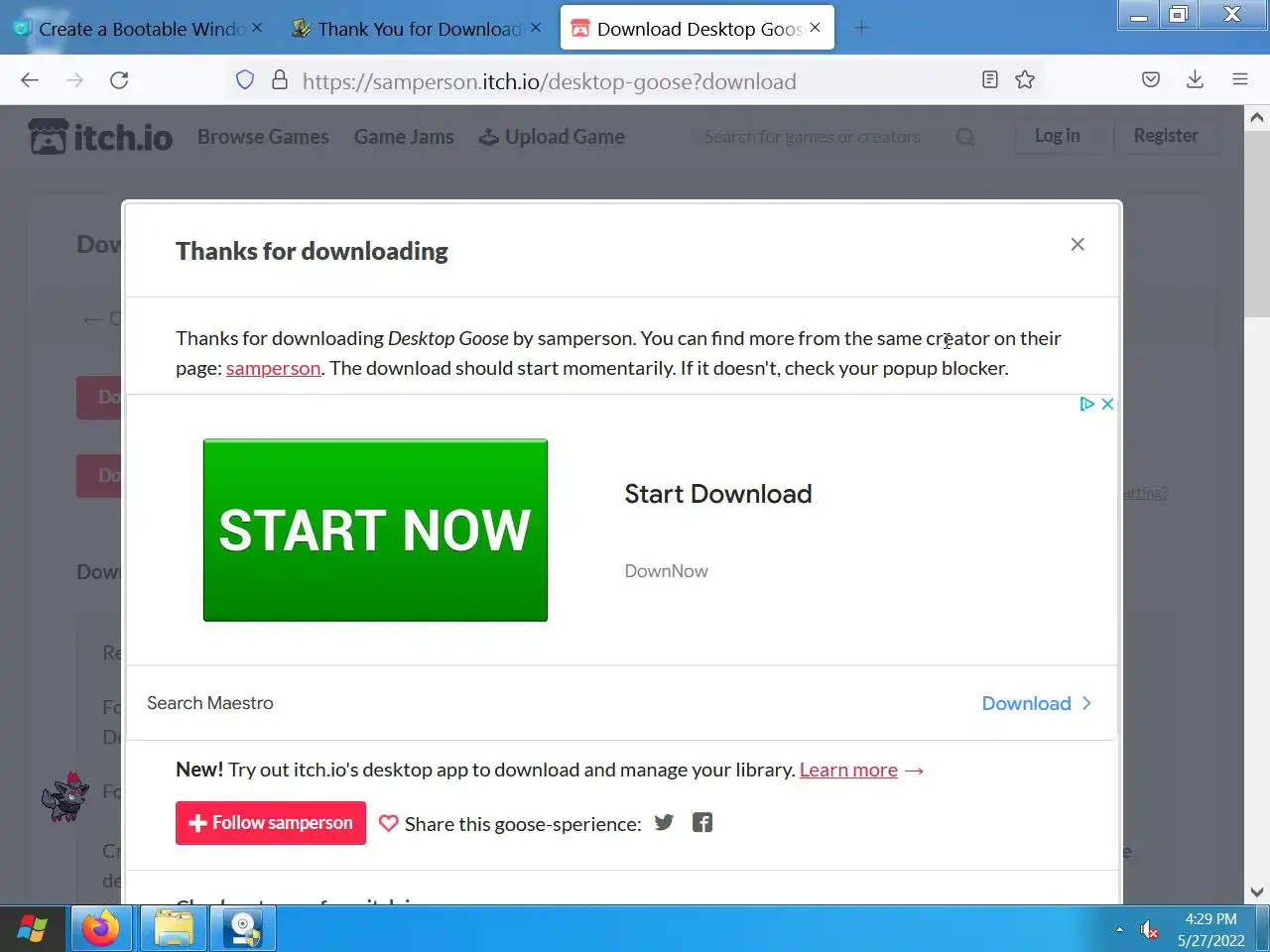1270x952 pixels.
Task: Click the Log in button
Action: tap(1057, 136)
